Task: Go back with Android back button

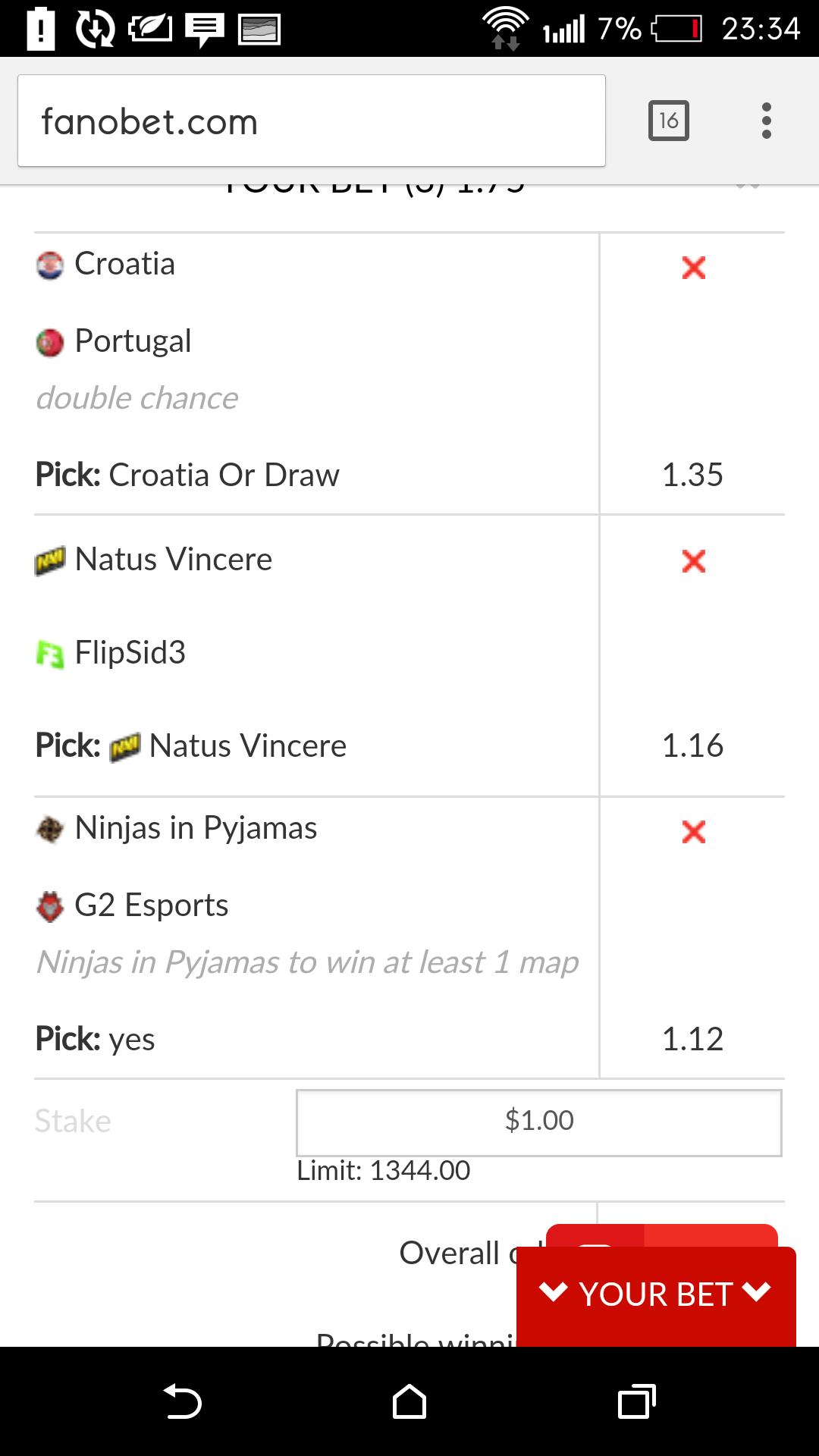Action: [182, 1401]
